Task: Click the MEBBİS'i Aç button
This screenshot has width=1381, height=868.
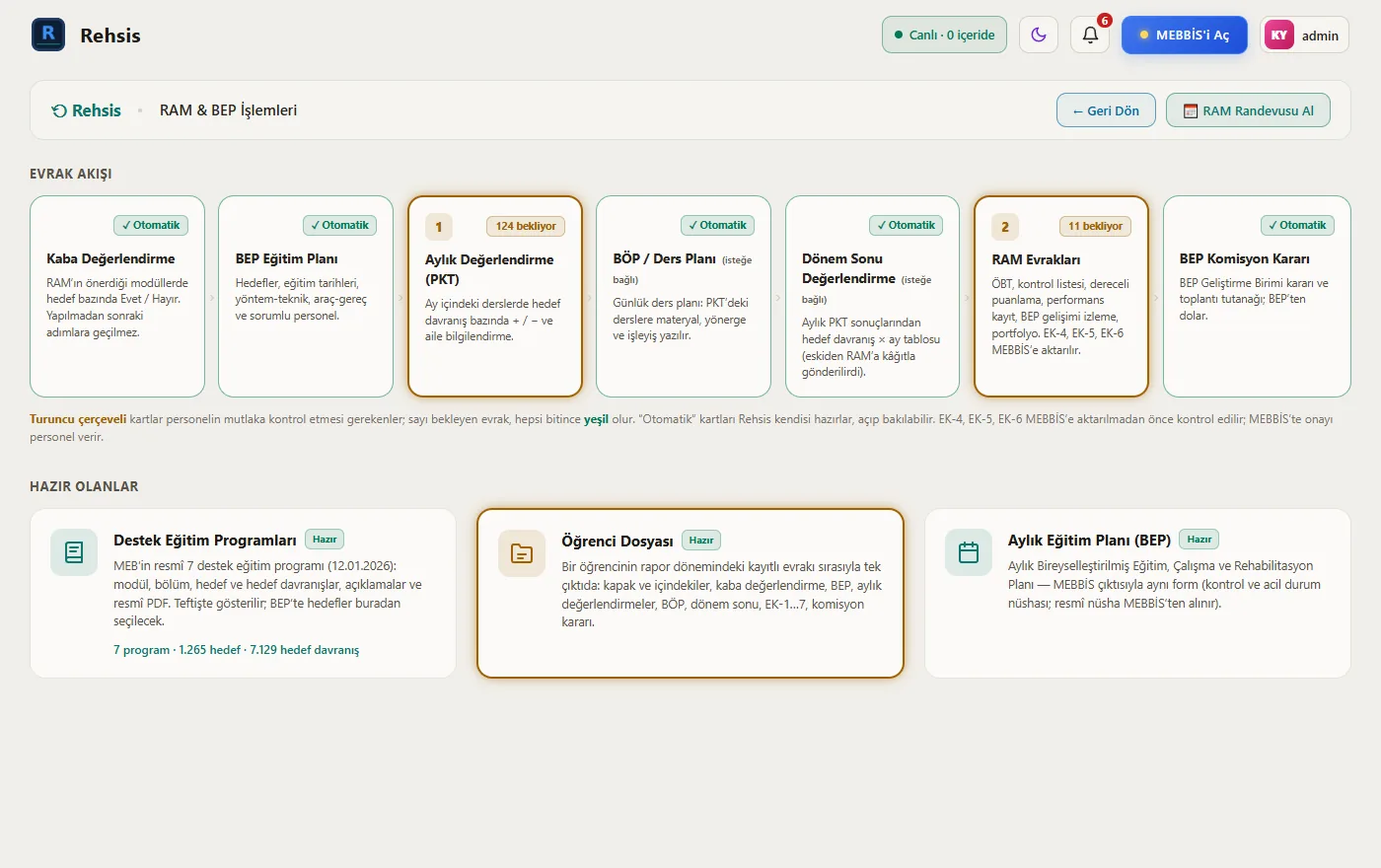Action: point(1185,35)
